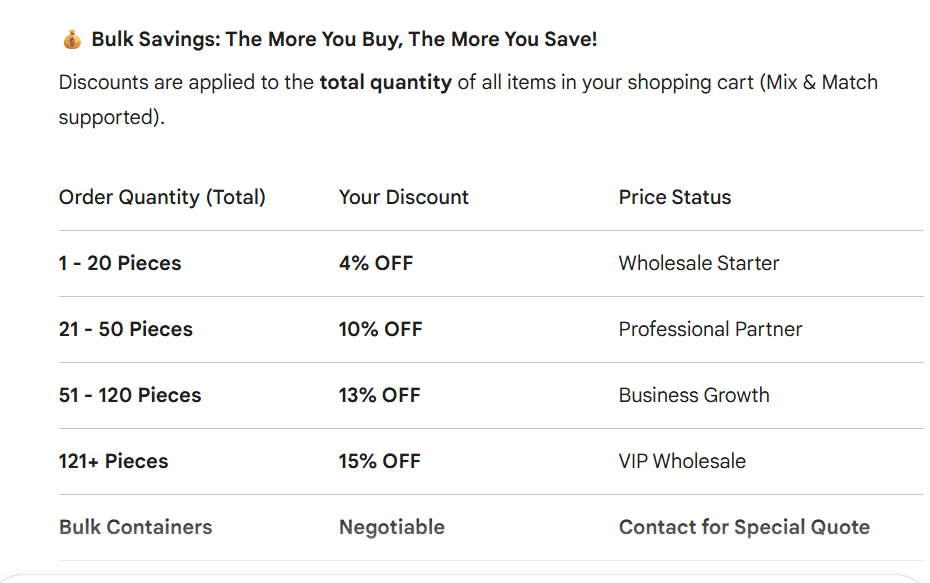Select the Your Discount column header
Viewport: 930px width, 583px height.
coord(403,197)
